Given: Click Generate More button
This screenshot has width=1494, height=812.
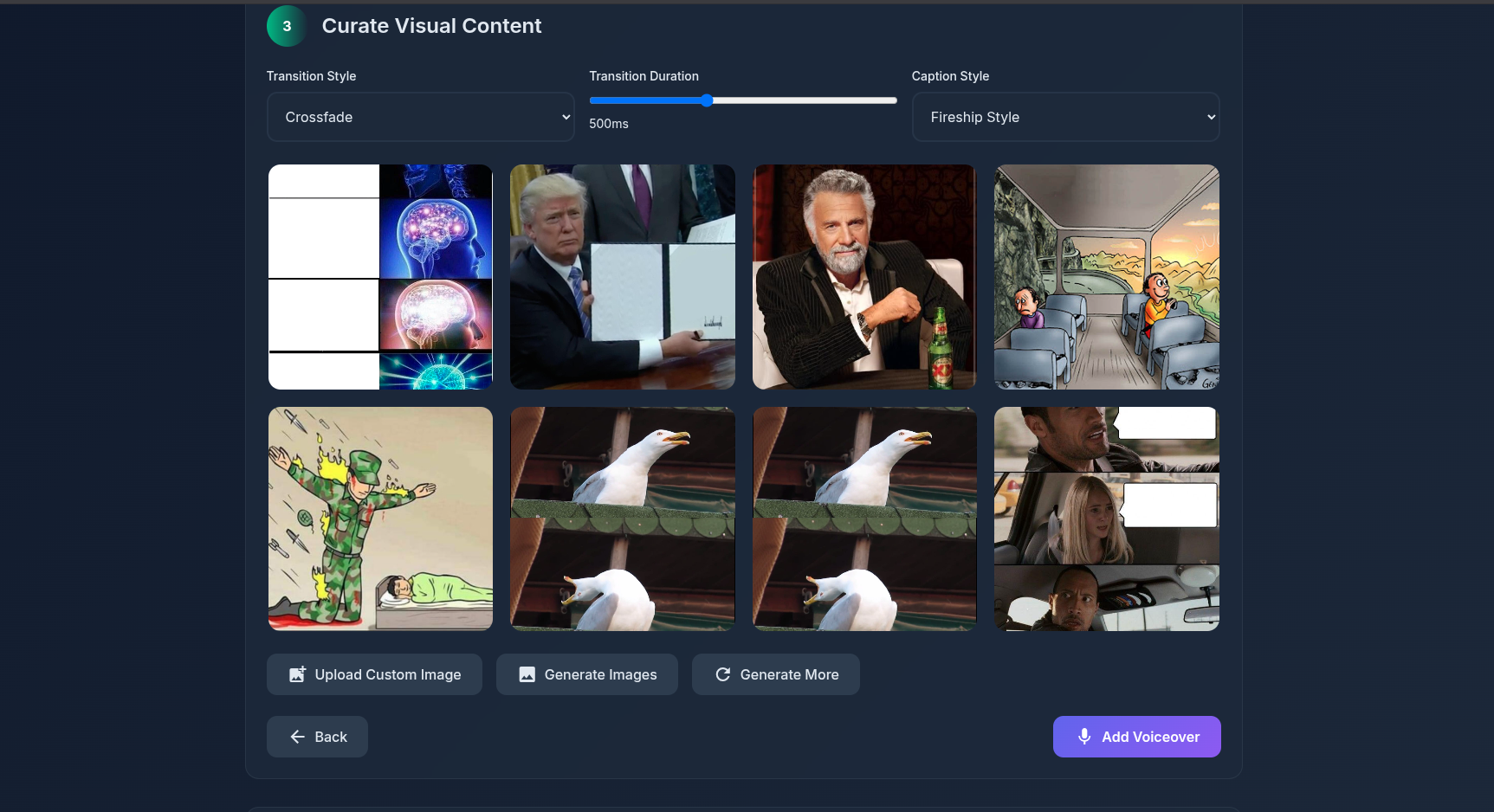Looking at the screenshot, I should [776, 674].
